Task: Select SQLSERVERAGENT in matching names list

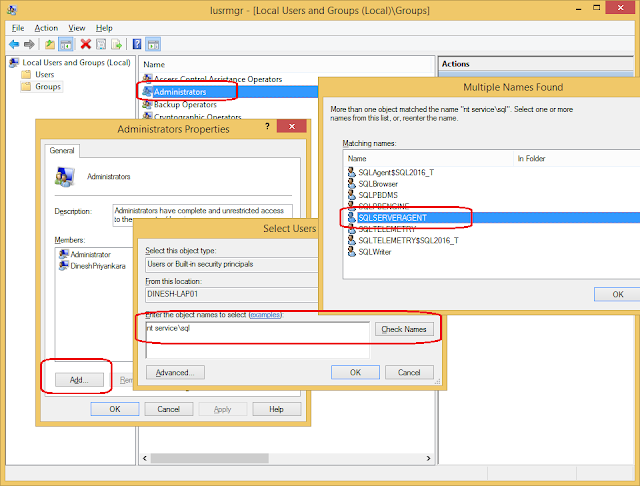Action: (x=392, y=218)
